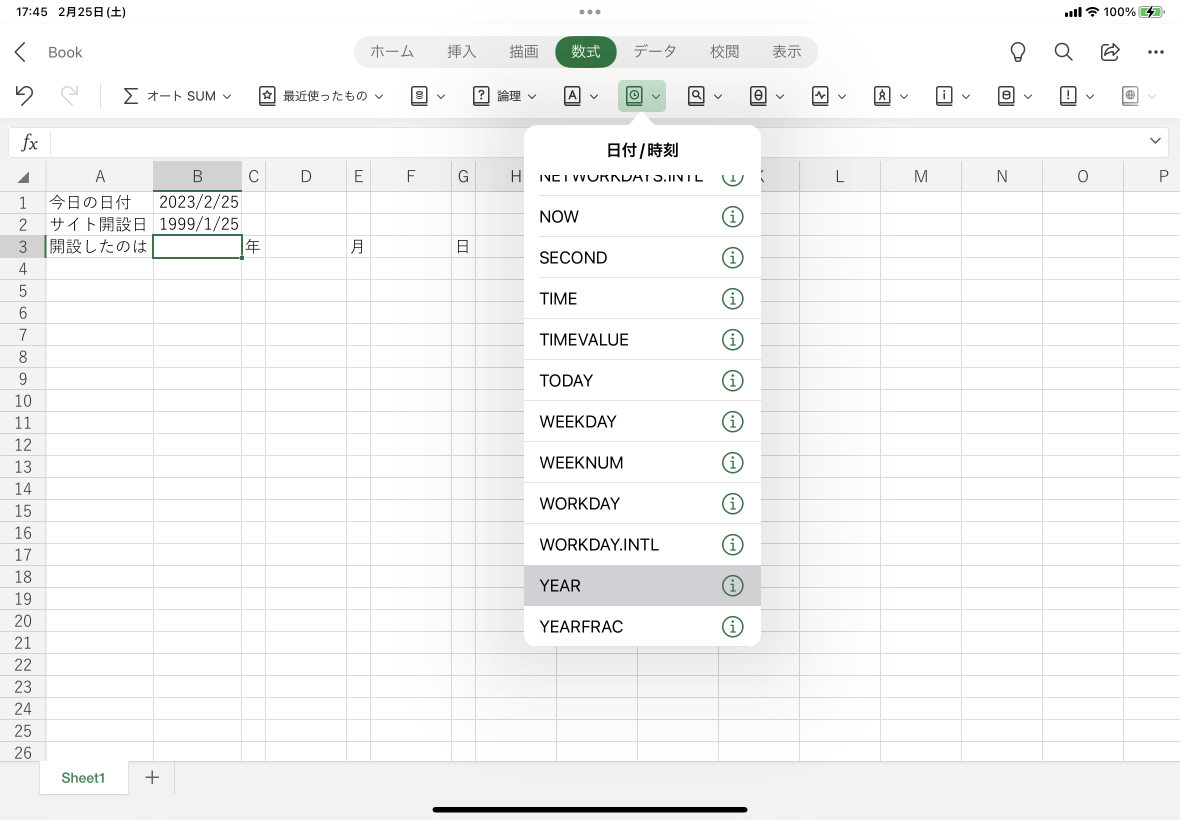1180x820 pixels.
Task: Open the text functions letter A icon
Action: (x=572, y=96)
